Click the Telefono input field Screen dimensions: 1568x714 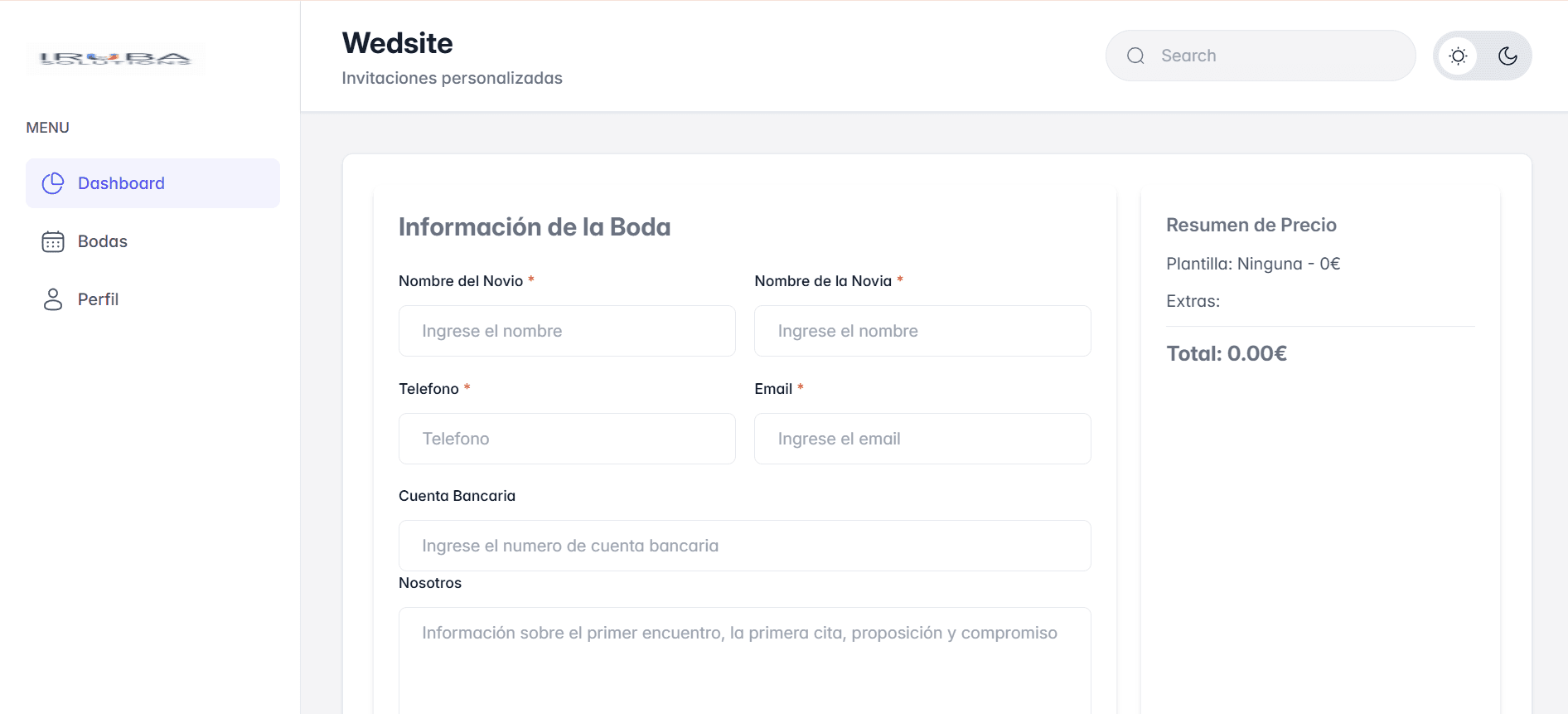coord(567,439)
